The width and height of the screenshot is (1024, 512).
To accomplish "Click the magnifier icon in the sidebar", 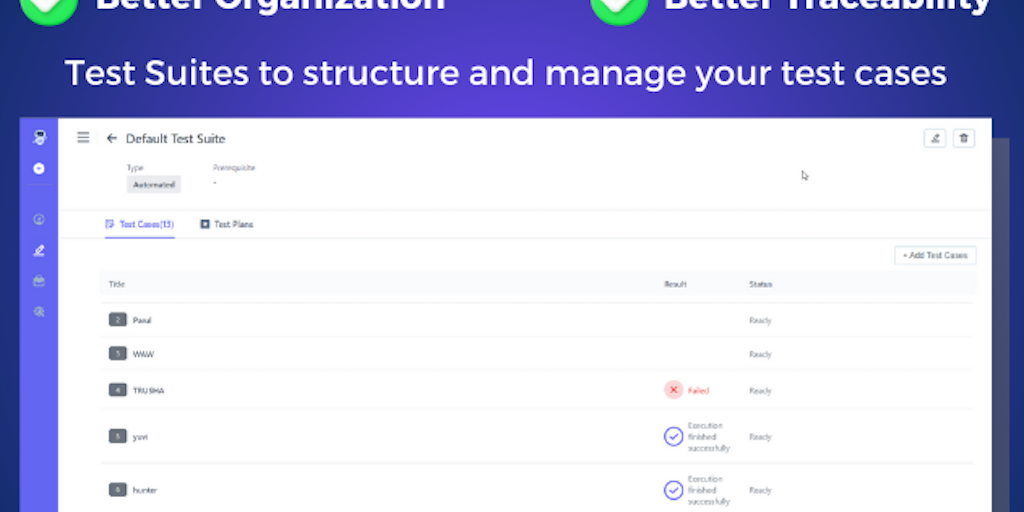I will (x=39, y=312).
